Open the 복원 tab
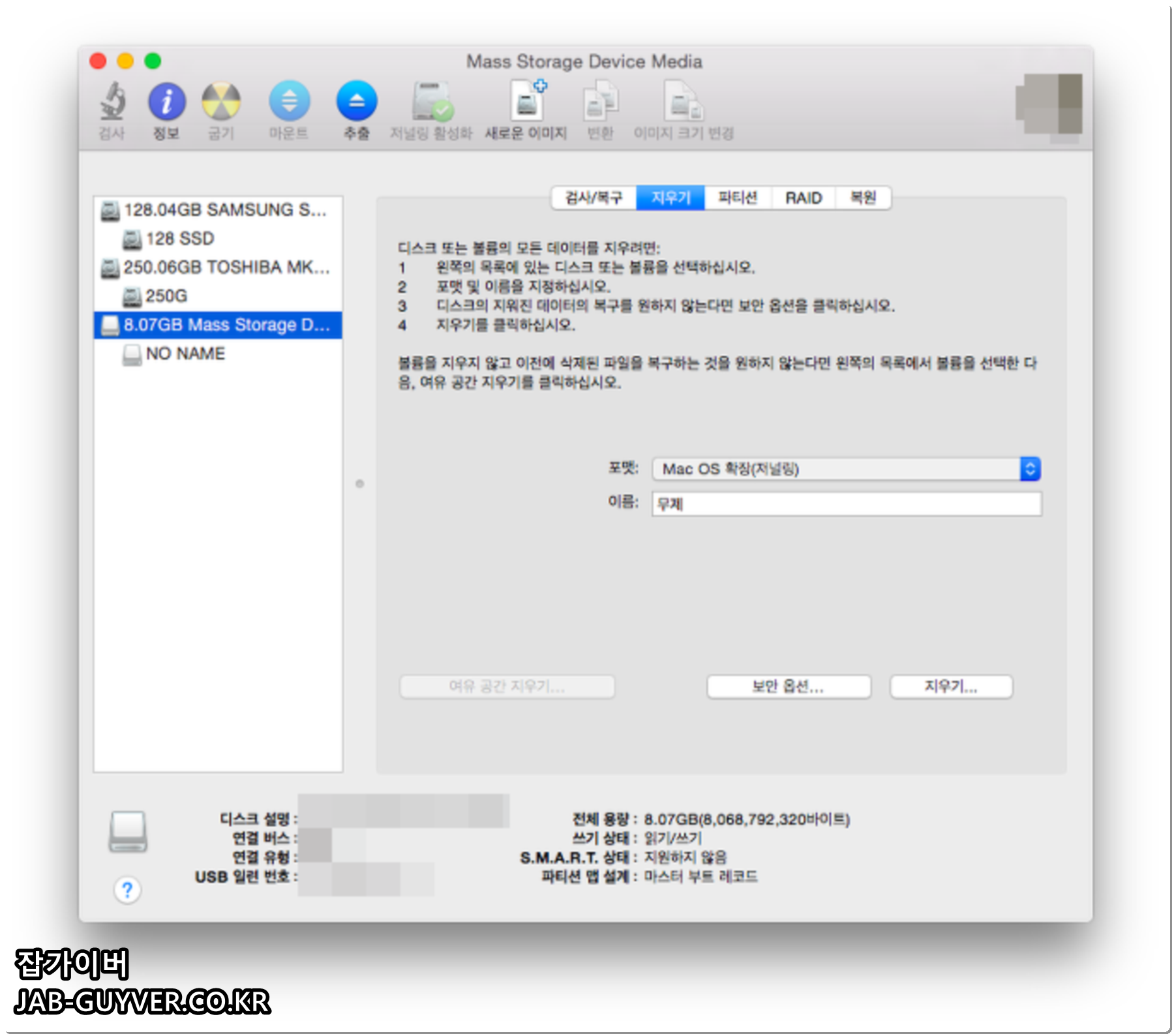The height and width of the screenshot is (1036, 1174). point(863,198)
